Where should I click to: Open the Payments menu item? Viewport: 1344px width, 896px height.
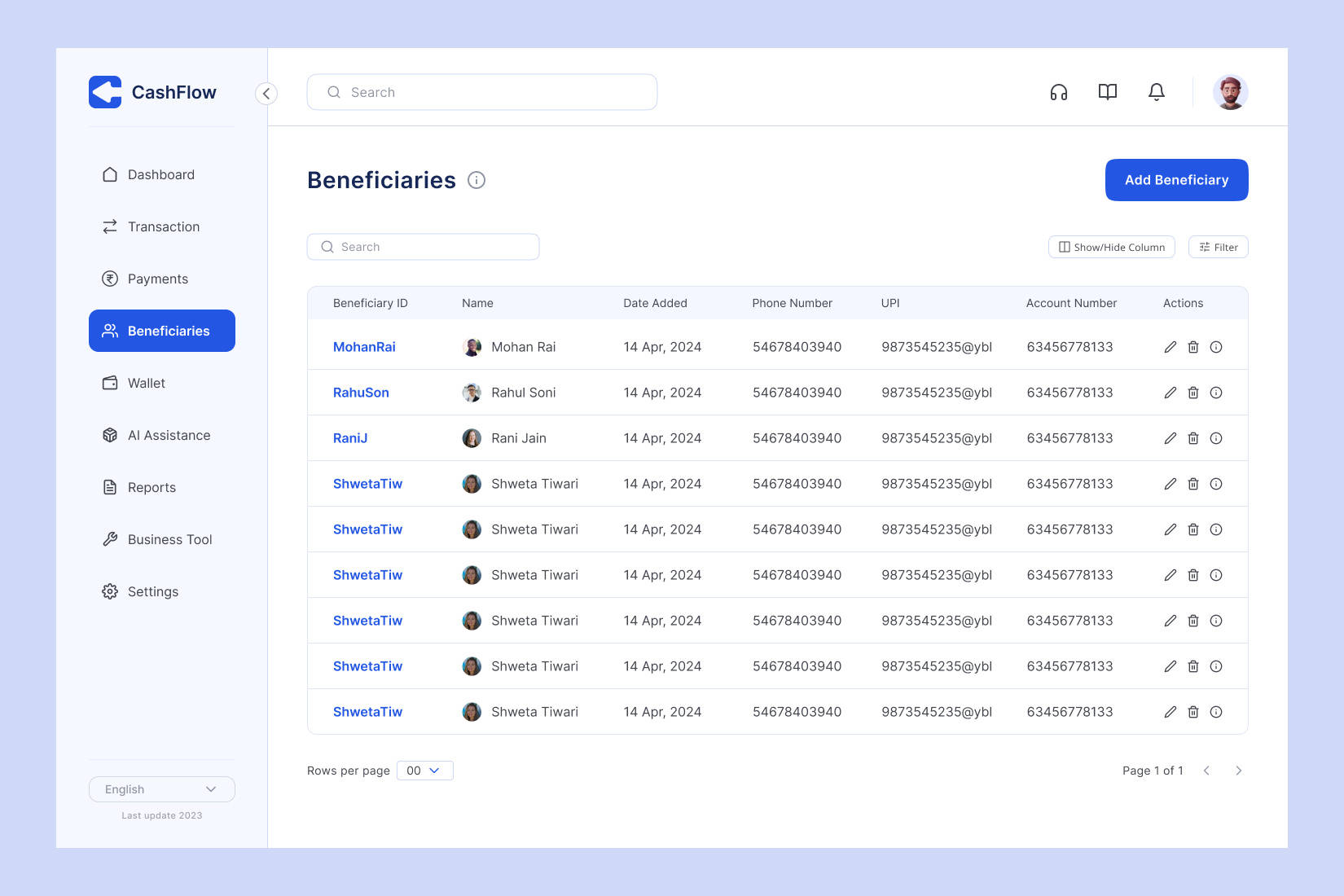[158, 278]
